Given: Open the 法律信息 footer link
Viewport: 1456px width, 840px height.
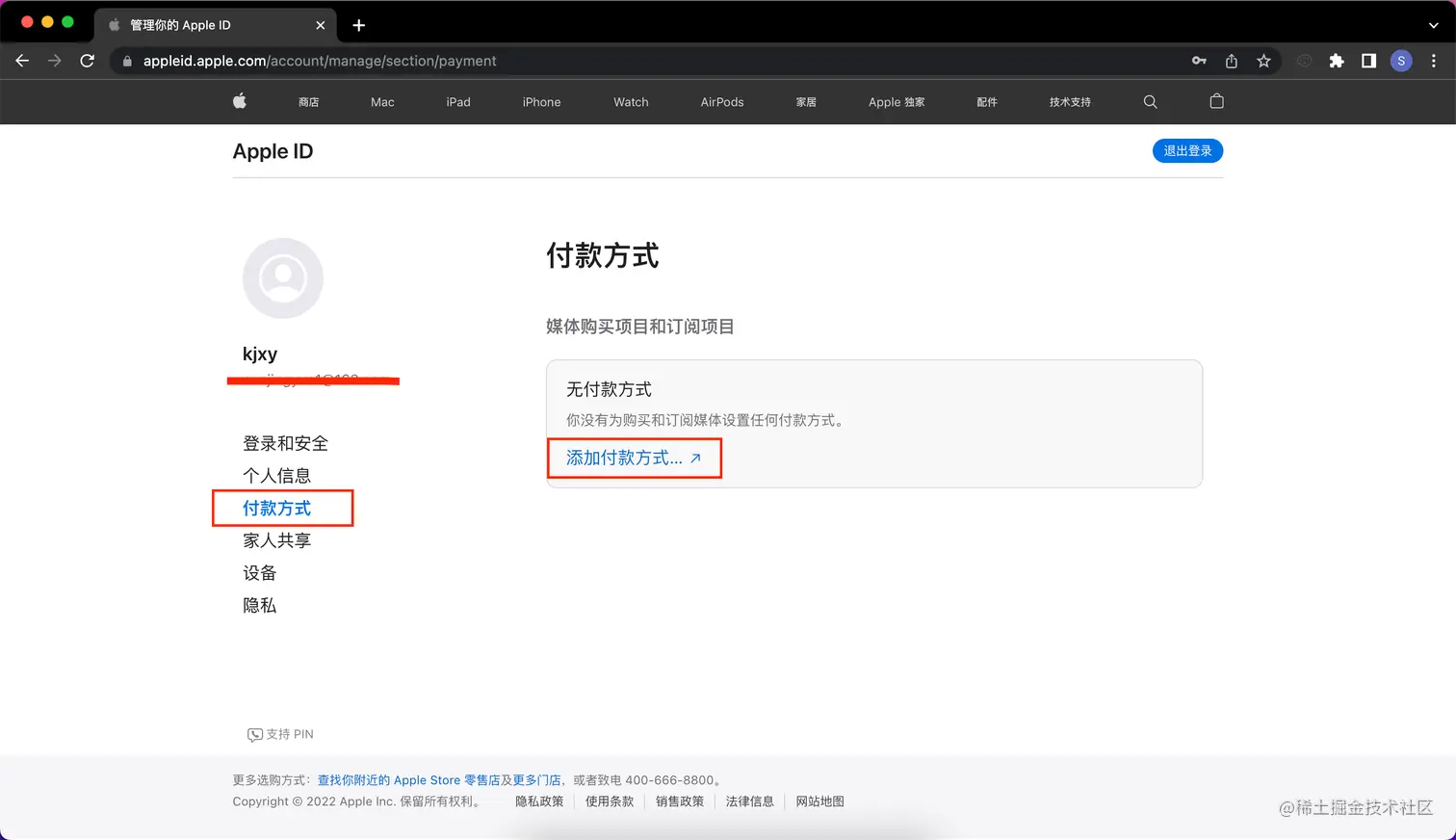Looking at the screenshot, I should click(750, 801).
